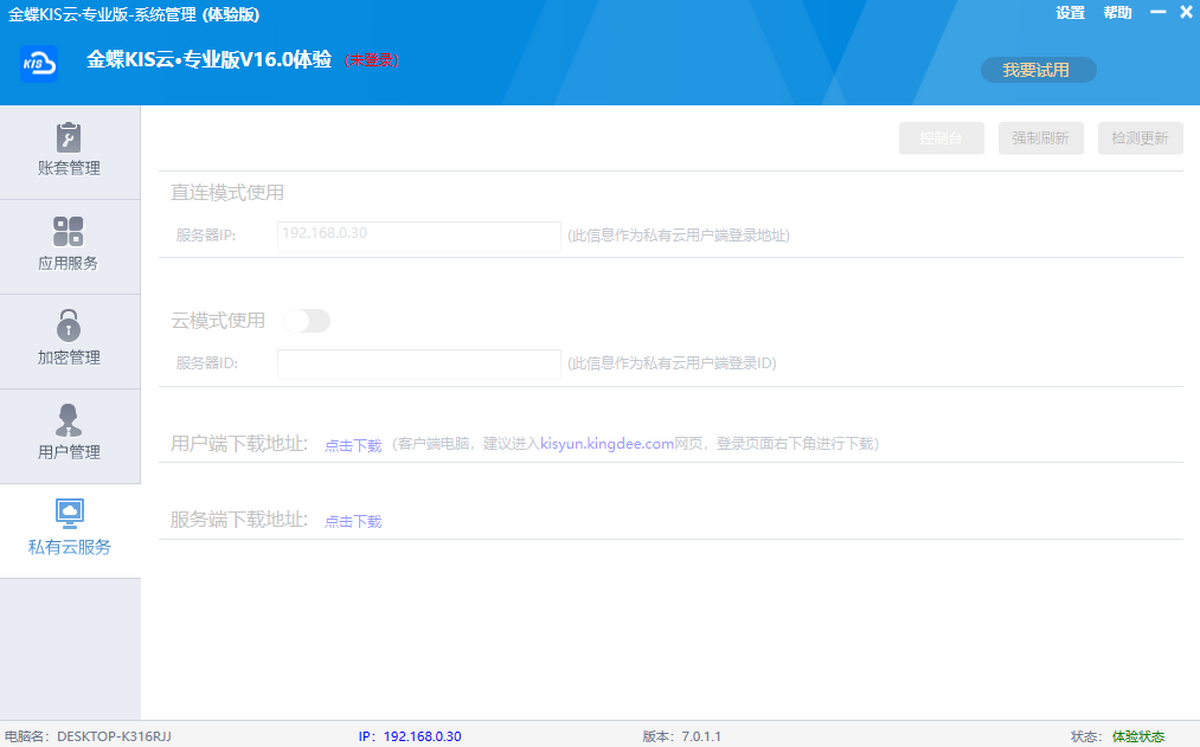
Task: Click status bar 体验状态 text
Action: click(1138, 736)
